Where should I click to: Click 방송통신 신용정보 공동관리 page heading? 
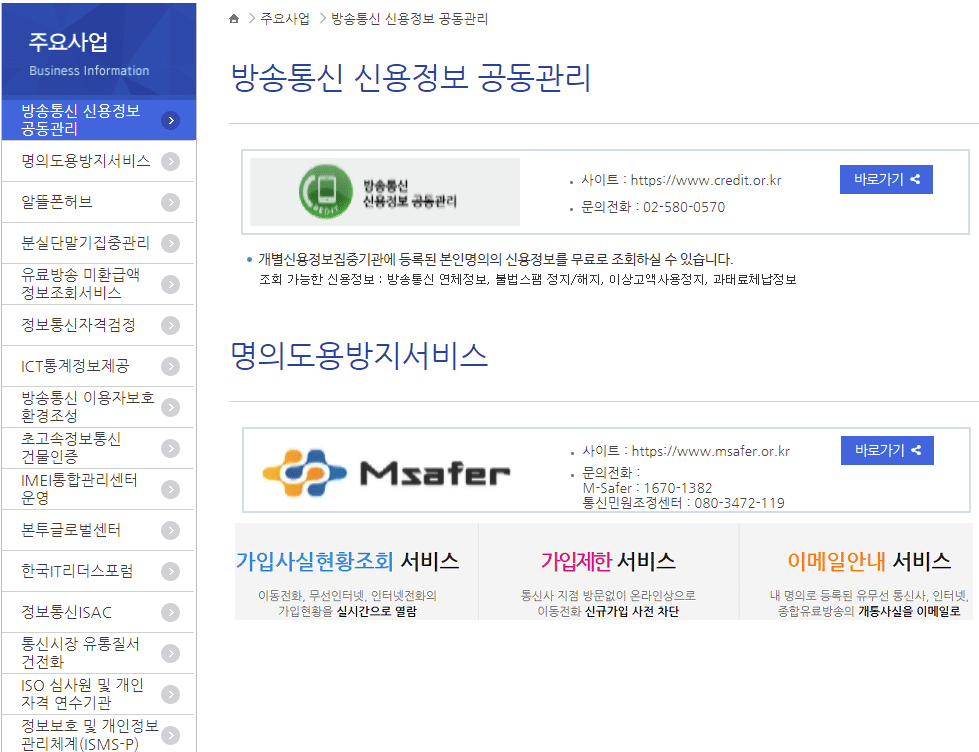coord(411,77)
